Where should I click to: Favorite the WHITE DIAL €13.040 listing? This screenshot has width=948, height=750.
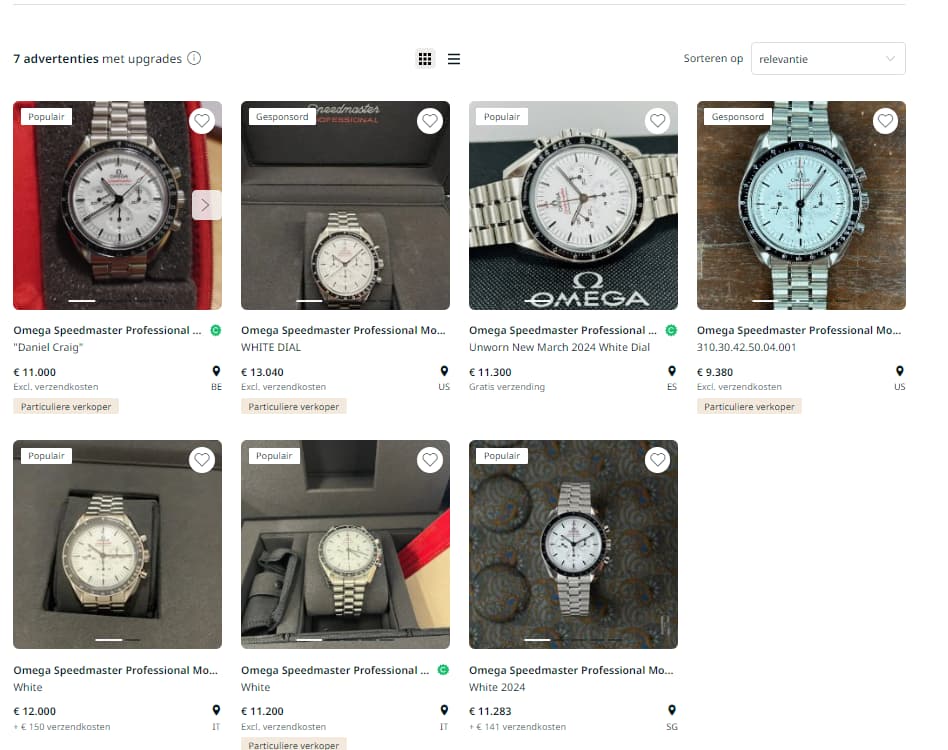(x=430, y=121)
